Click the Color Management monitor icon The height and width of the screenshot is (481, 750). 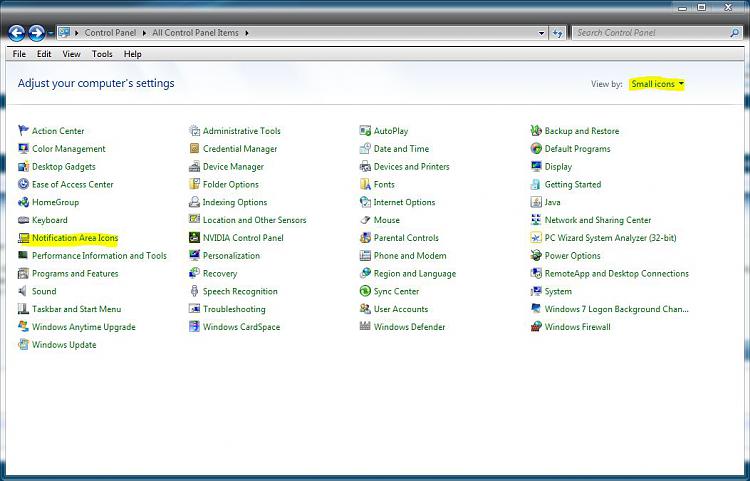[x=23, y=148]
